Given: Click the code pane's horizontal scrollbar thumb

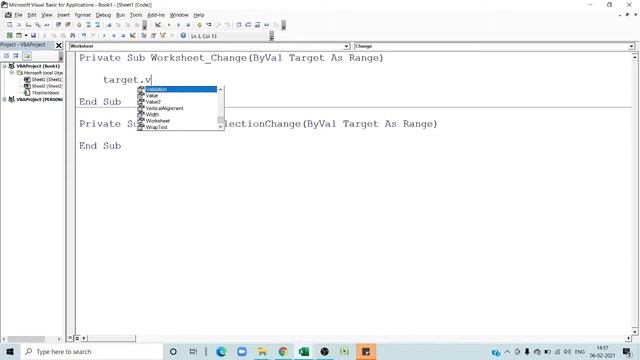Looking at the screenshot, I should point(111,338).
